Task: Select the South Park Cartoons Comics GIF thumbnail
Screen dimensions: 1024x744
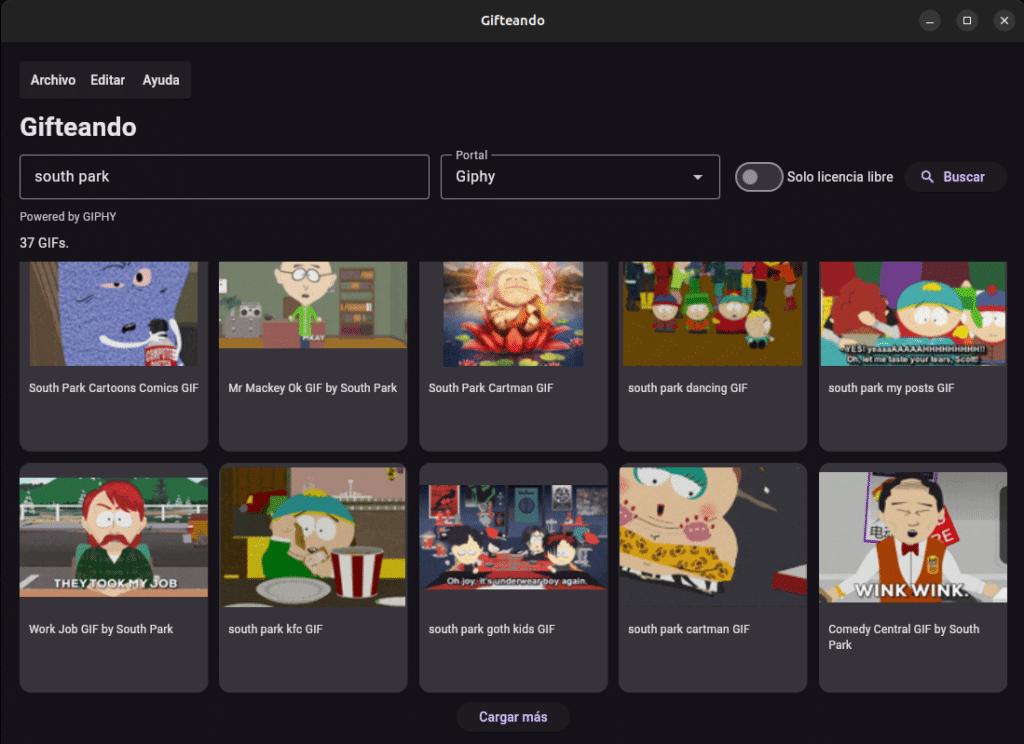Action: (x=114, y=314)
